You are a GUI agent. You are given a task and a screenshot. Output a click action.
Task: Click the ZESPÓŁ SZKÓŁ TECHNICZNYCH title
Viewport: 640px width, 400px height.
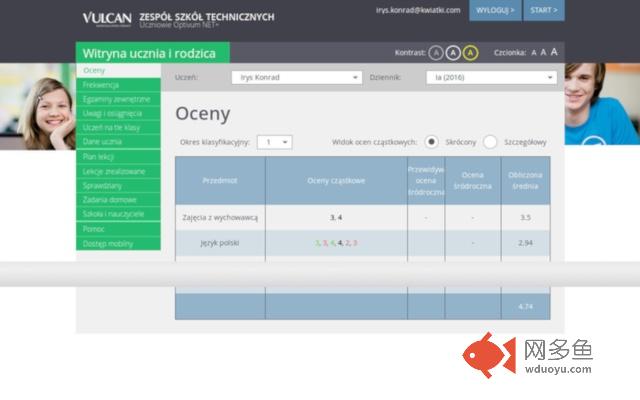click(x=207, y=17)
